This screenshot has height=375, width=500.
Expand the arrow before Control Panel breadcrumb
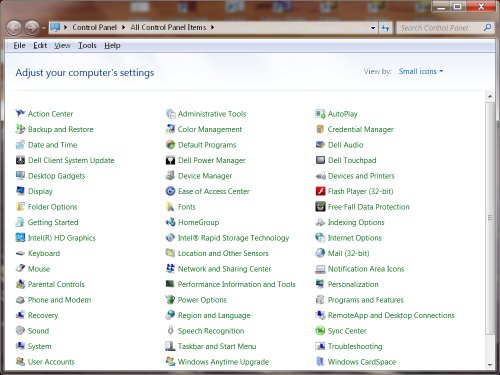[66, 27]
